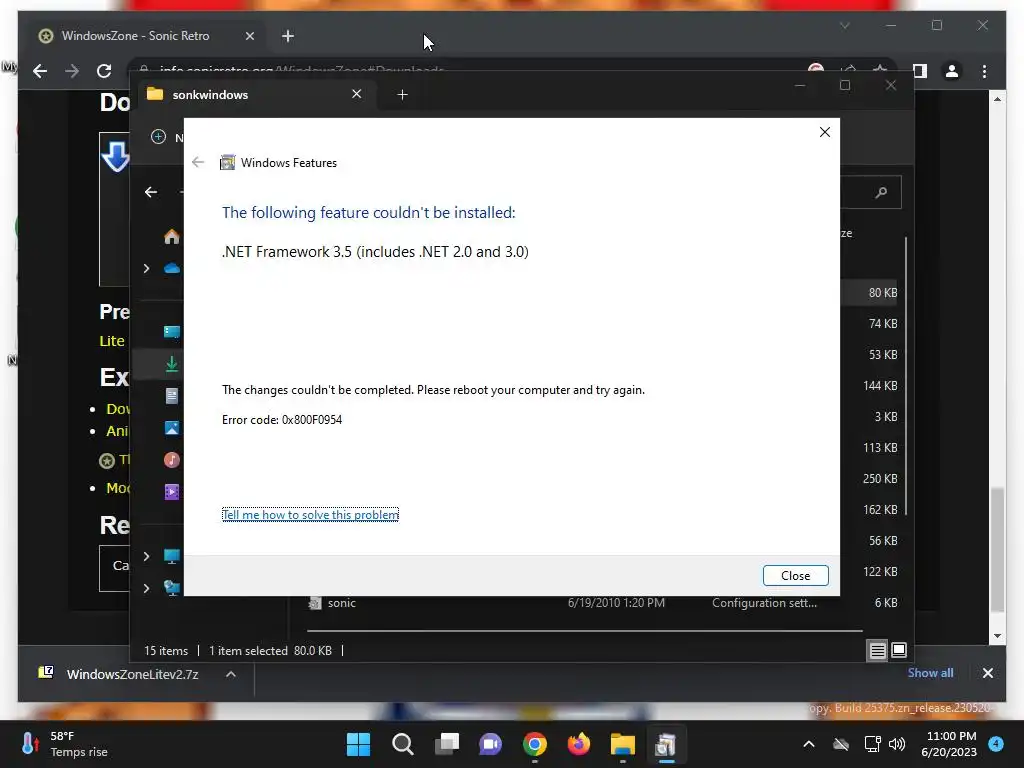Image resolution: width=1024 pixels, height=768 pixels.
Task: Expand Network in Explorer sidebar
Action: pyautogui.click(x=146, y=588)
